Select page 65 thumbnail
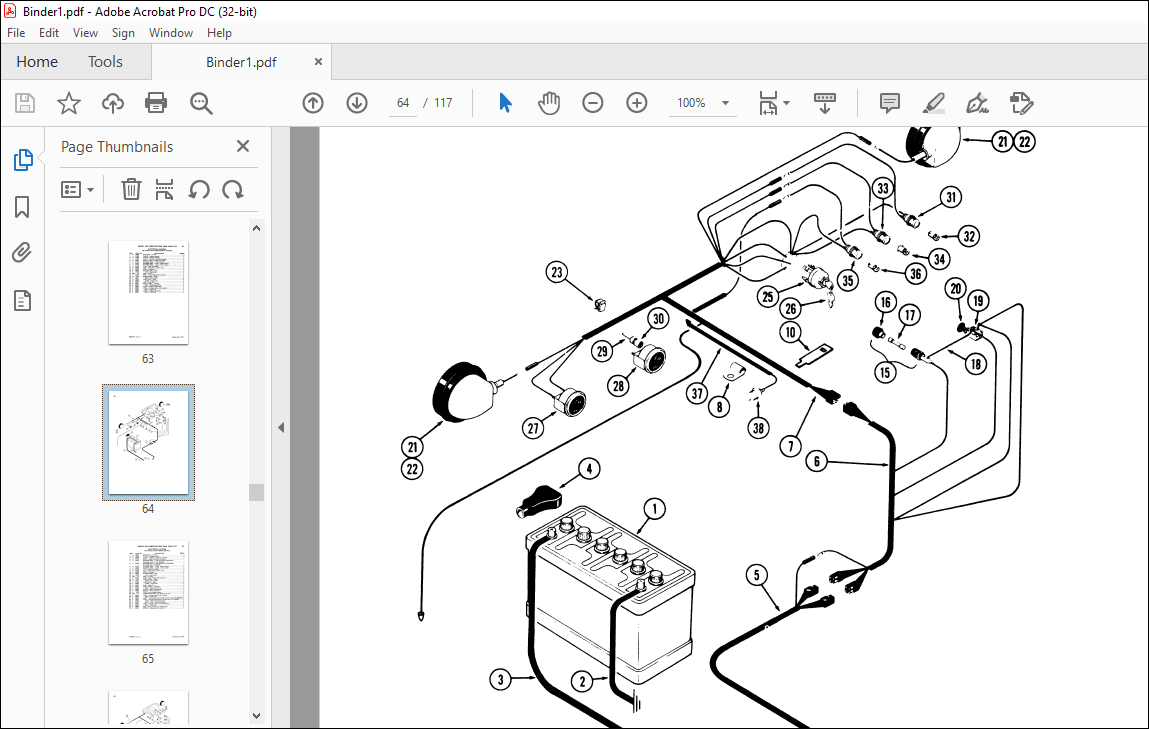1149x729 pixels. point(148,593)
